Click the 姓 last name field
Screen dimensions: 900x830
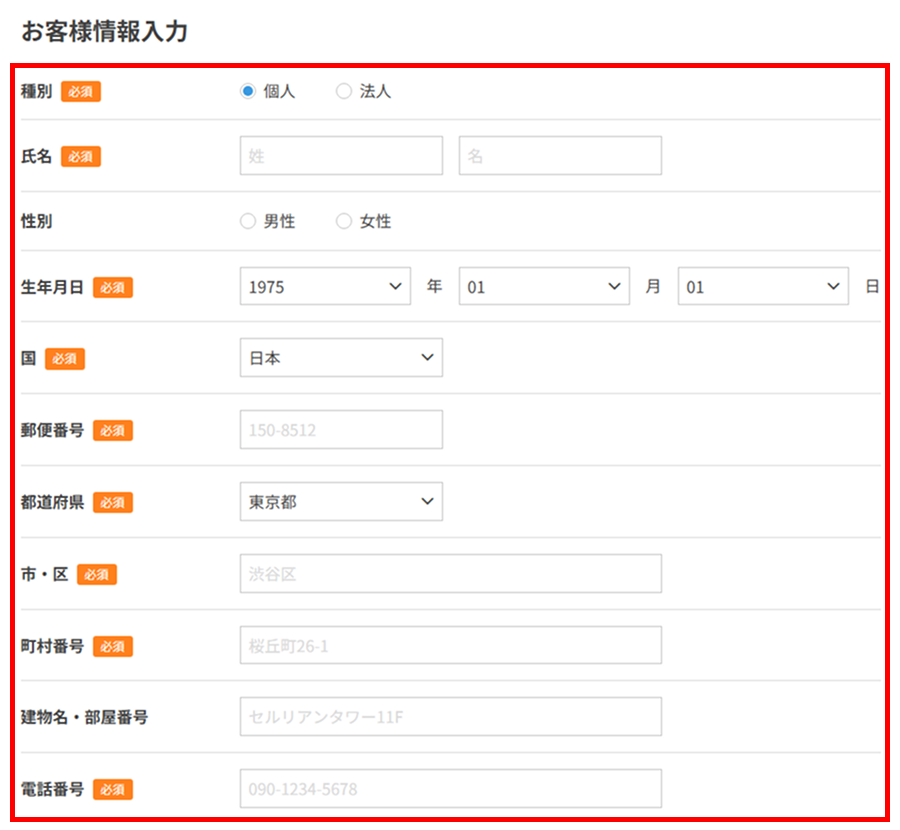(341, 157)
